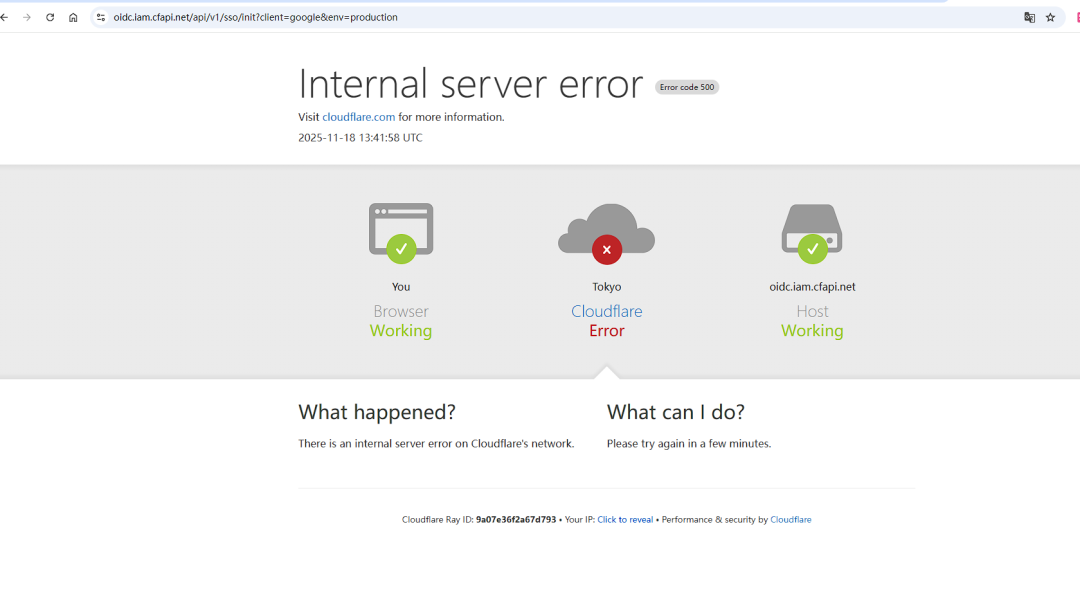Click the oidc.iam.cfapi.net host label
Screen dimensions: 1080x601
coord(812,287)
